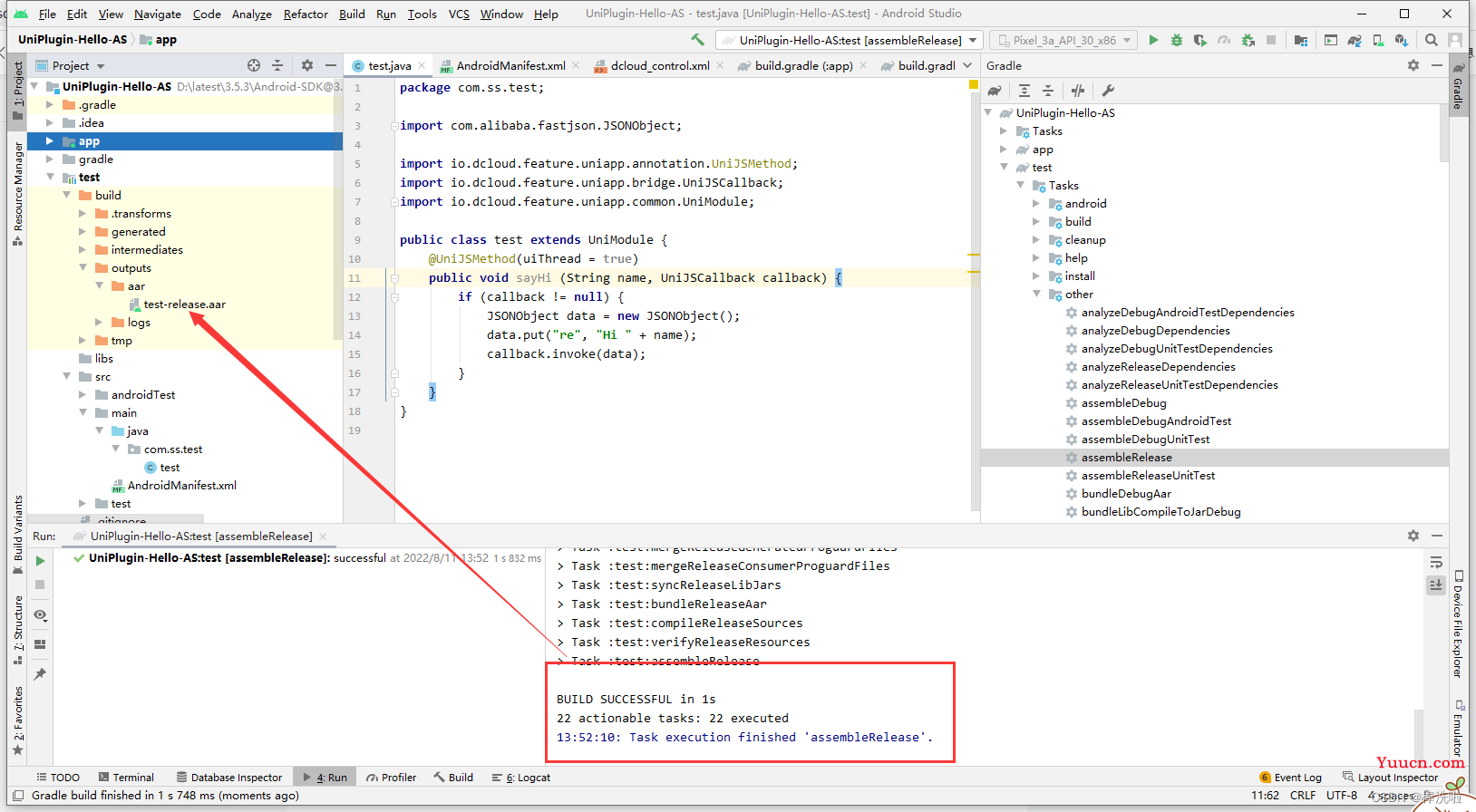Close the test.java editor tab

click(x=422, y=65)
